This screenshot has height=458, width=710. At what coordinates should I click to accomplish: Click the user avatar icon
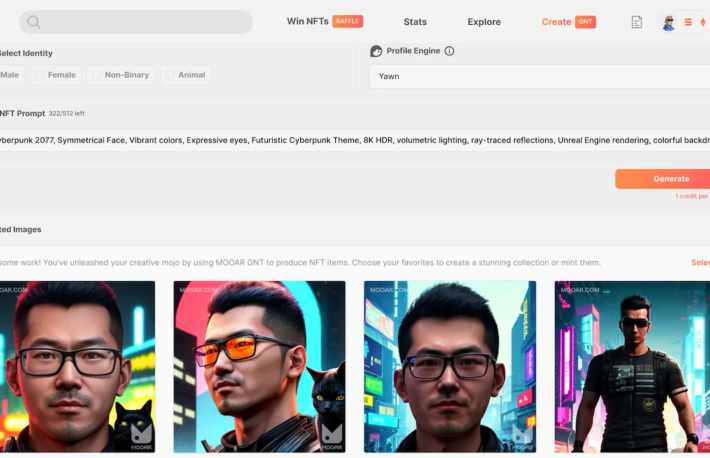(669, 22)
